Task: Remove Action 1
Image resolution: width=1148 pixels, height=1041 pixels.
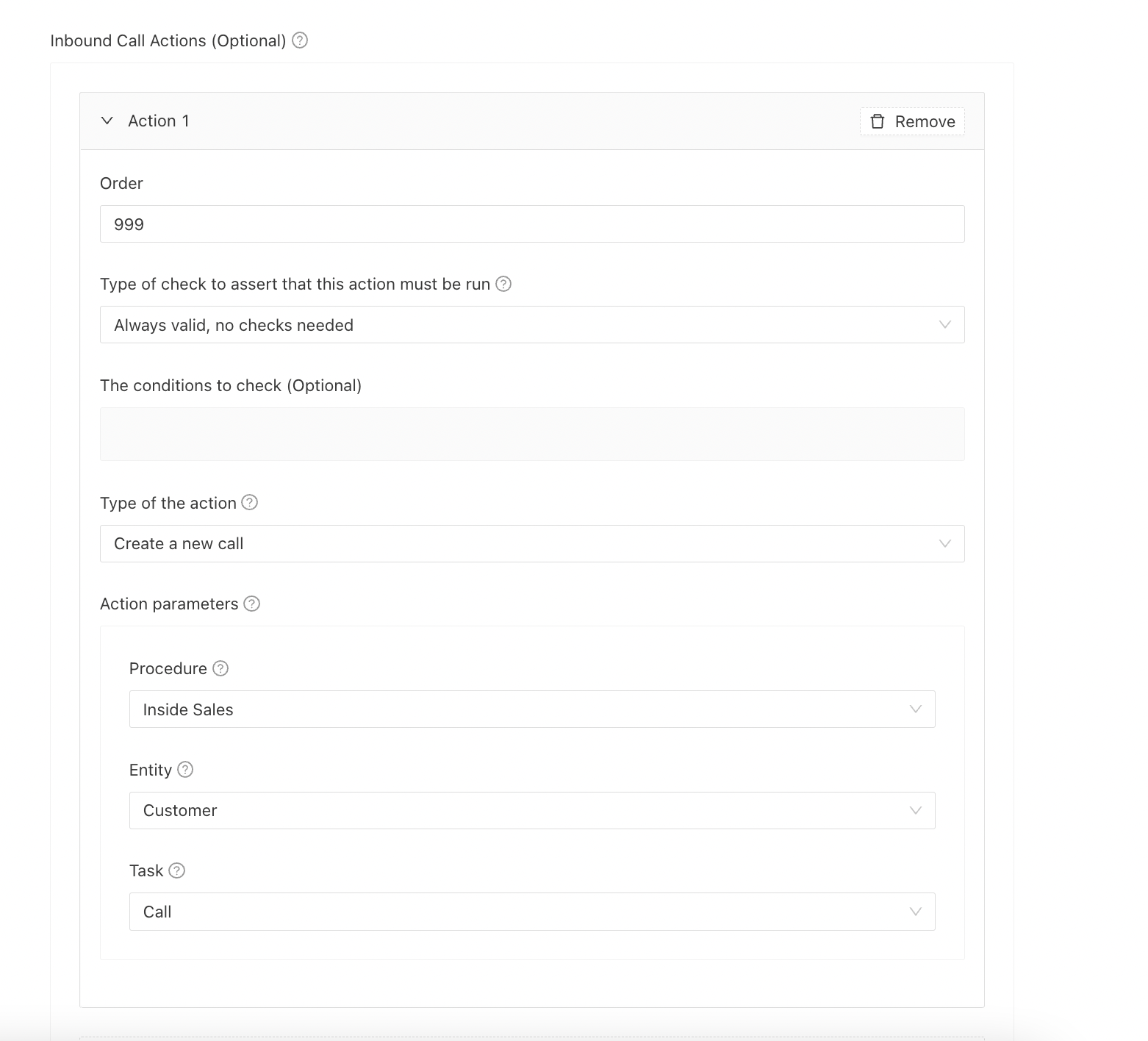Action: [x=912, y=121]
